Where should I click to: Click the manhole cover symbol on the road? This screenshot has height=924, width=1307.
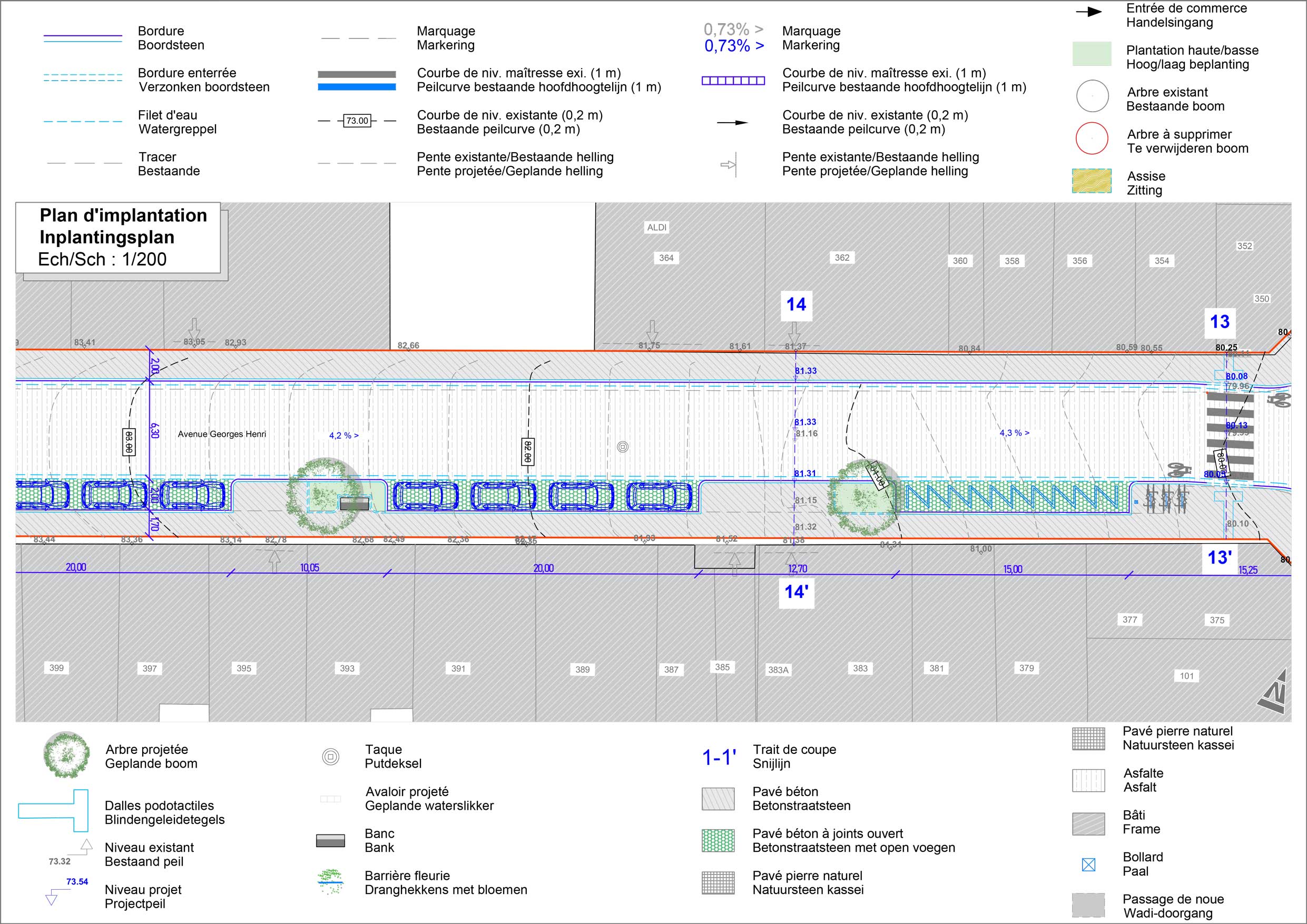pos(623,447)
